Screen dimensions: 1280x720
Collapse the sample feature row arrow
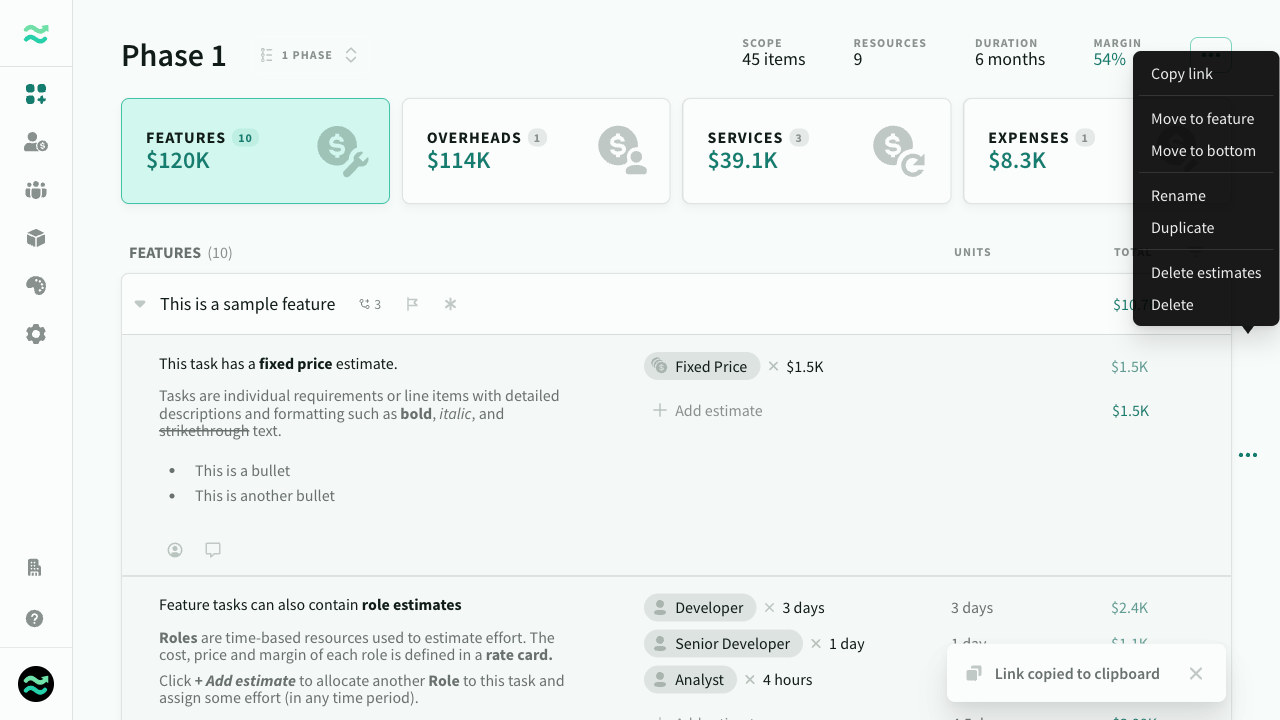click(140, 304)
